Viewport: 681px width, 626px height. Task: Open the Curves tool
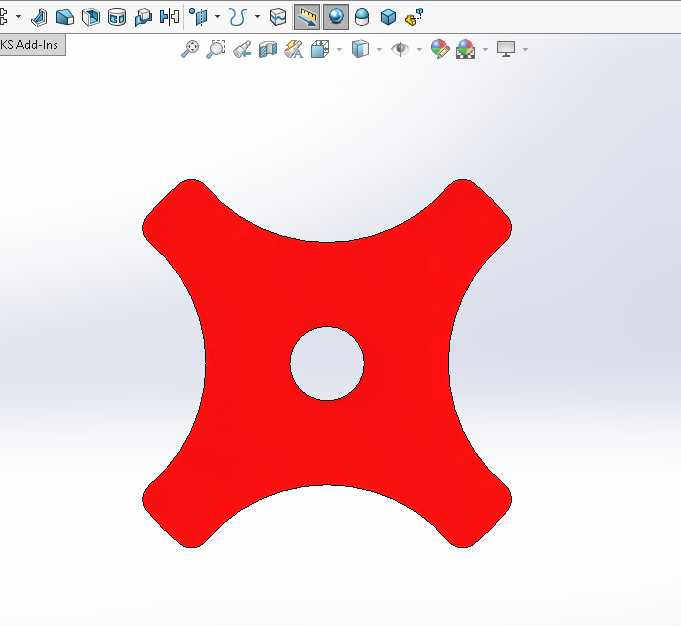coord(238,17)
